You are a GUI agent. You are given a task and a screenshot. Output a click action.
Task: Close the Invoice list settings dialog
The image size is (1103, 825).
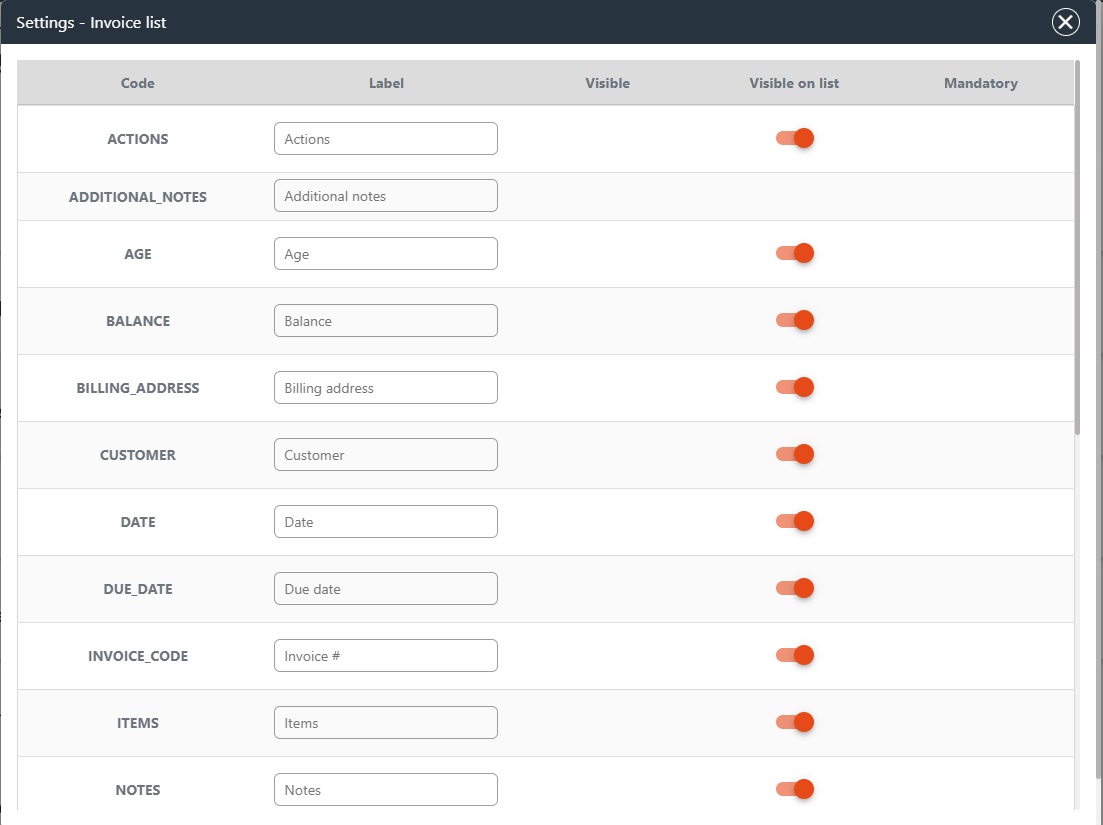pyautogui.click(x=1066, y=22)
